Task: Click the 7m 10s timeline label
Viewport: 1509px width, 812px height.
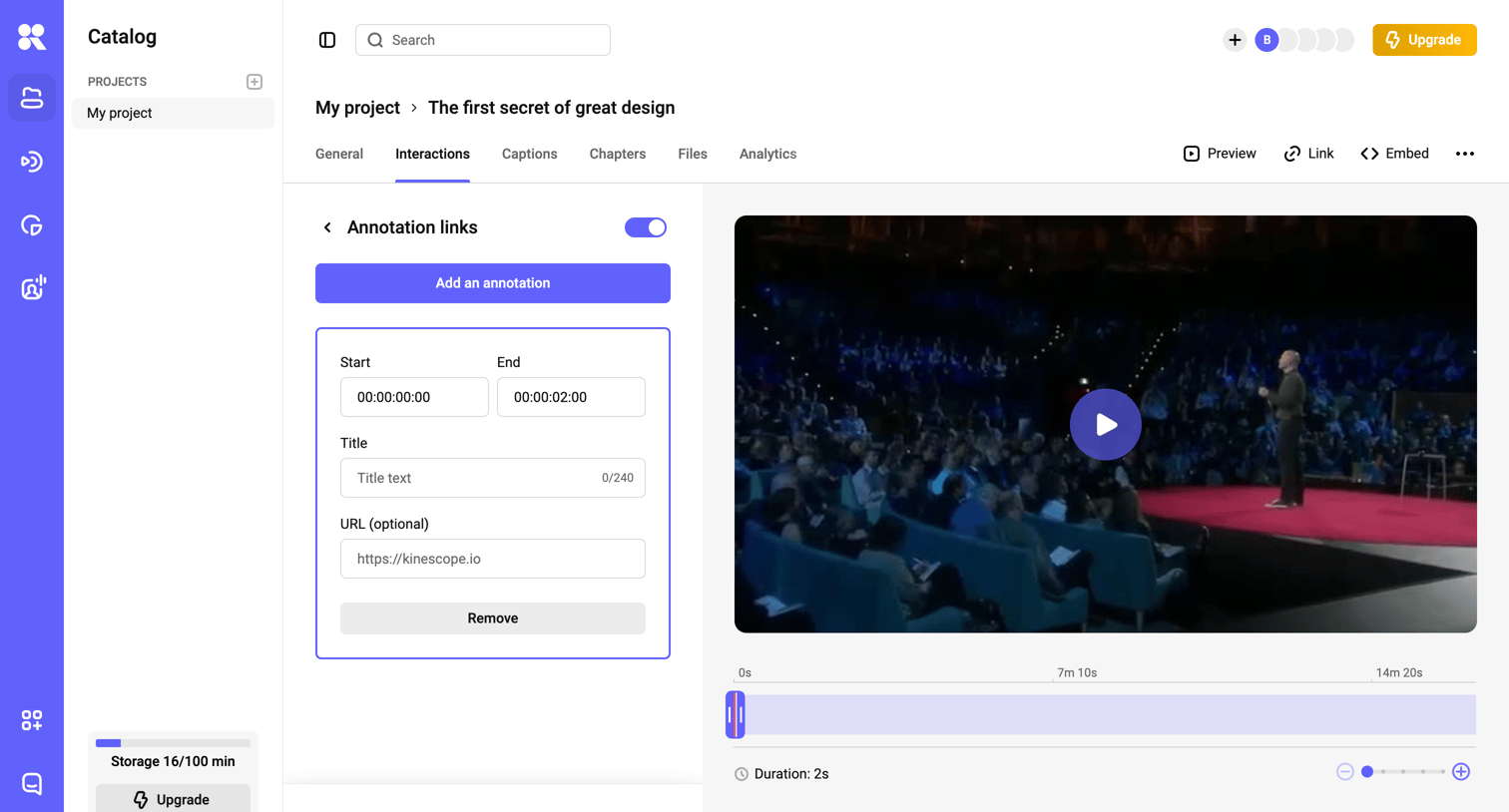Action: pyautogui.click(x=1077, y=673)
